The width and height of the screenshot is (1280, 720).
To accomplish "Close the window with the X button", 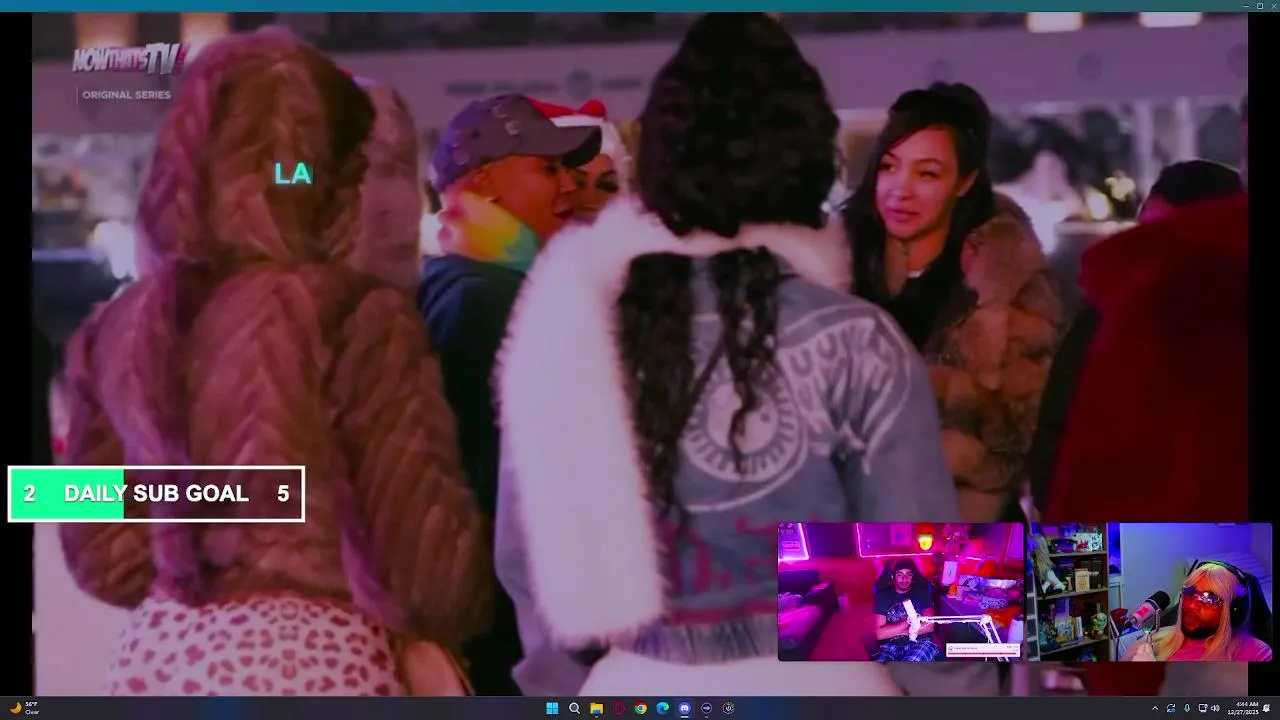I will (1272, 6).
